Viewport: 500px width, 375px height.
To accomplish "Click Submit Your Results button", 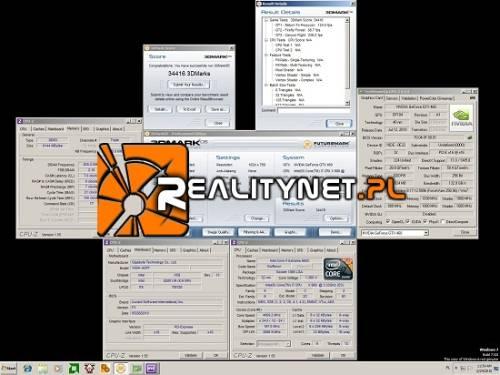I will pos(189,85).
